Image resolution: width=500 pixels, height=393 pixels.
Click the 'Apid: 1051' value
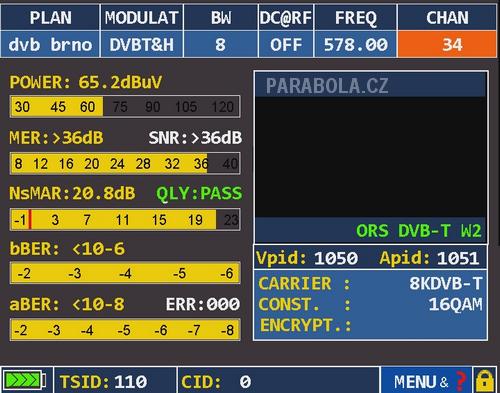tap(429, 258)
